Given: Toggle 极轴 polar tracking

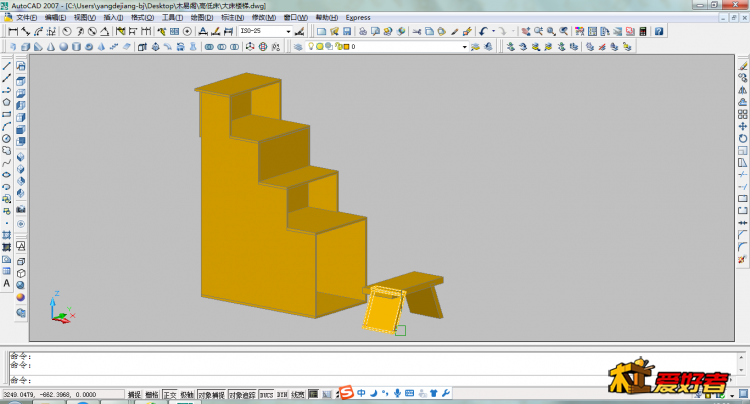Looking at the screenshot, I should tap(187, 394).
